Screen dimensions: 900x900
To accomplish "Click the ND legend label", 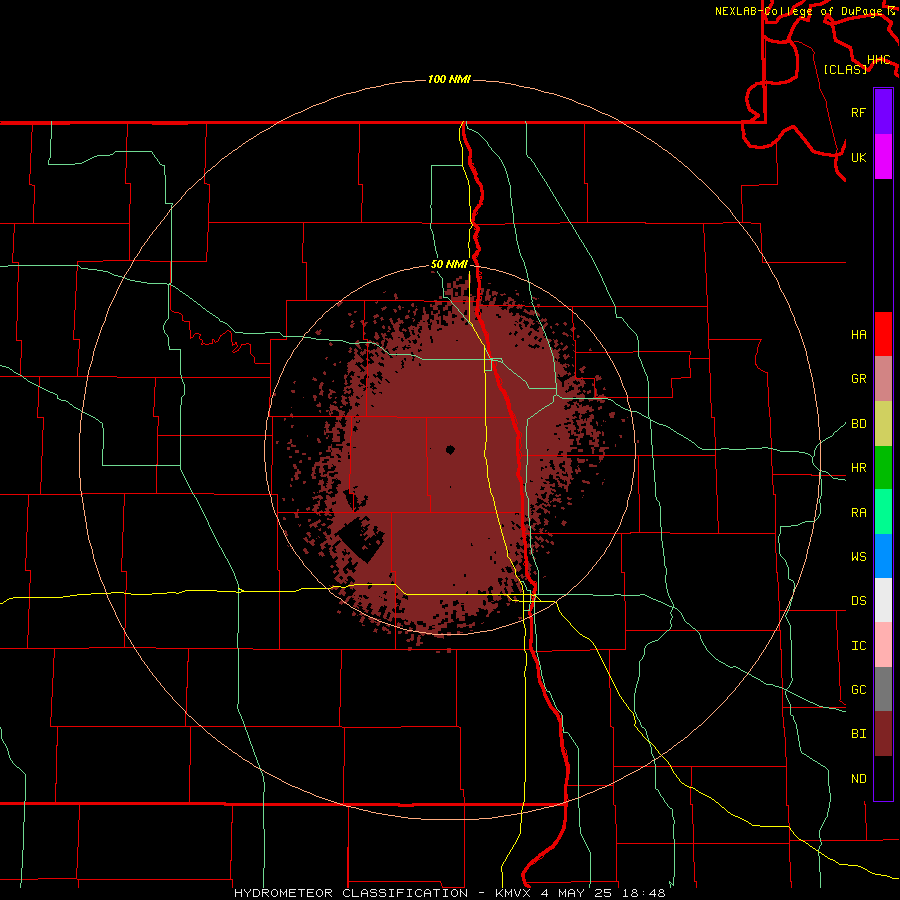I will point(858,779).
